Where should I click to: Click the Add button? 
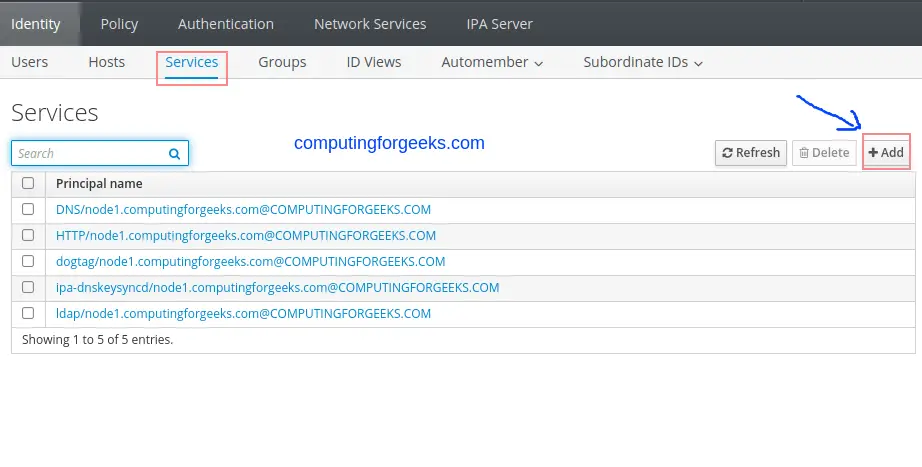(x=886, y=153)
